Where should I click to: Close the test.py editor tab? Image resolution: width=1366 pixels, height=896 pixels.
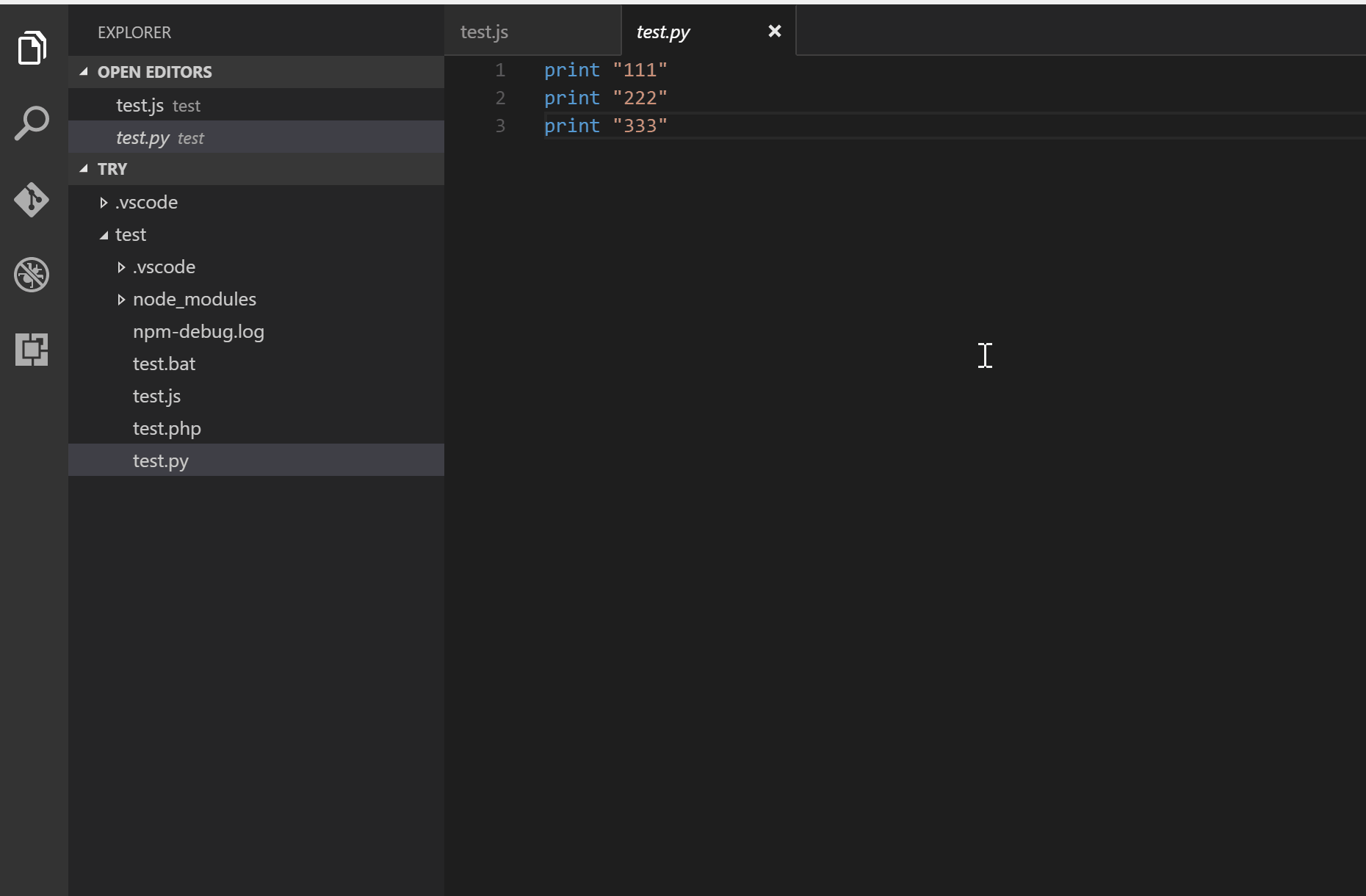tap(775, 31)
